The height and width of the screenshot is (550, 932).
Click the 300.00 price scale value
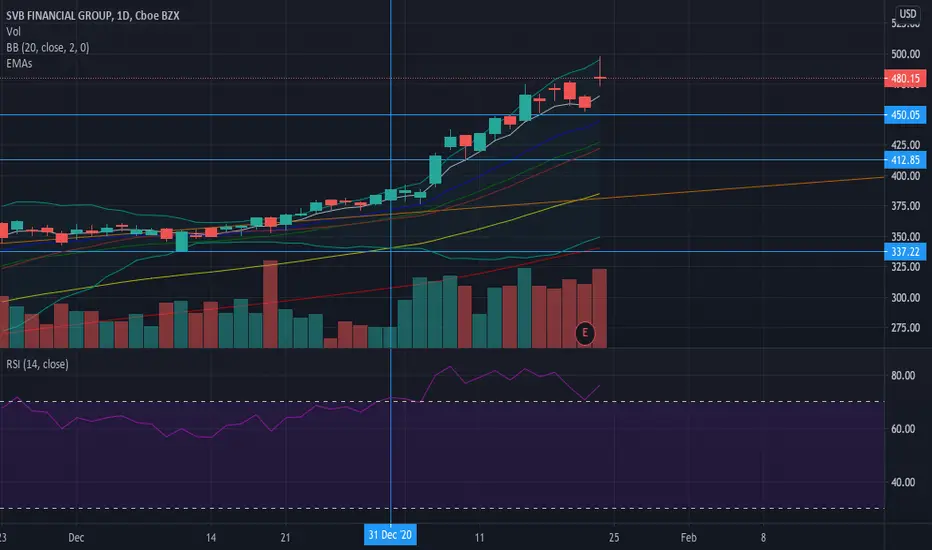click(905, 297)
